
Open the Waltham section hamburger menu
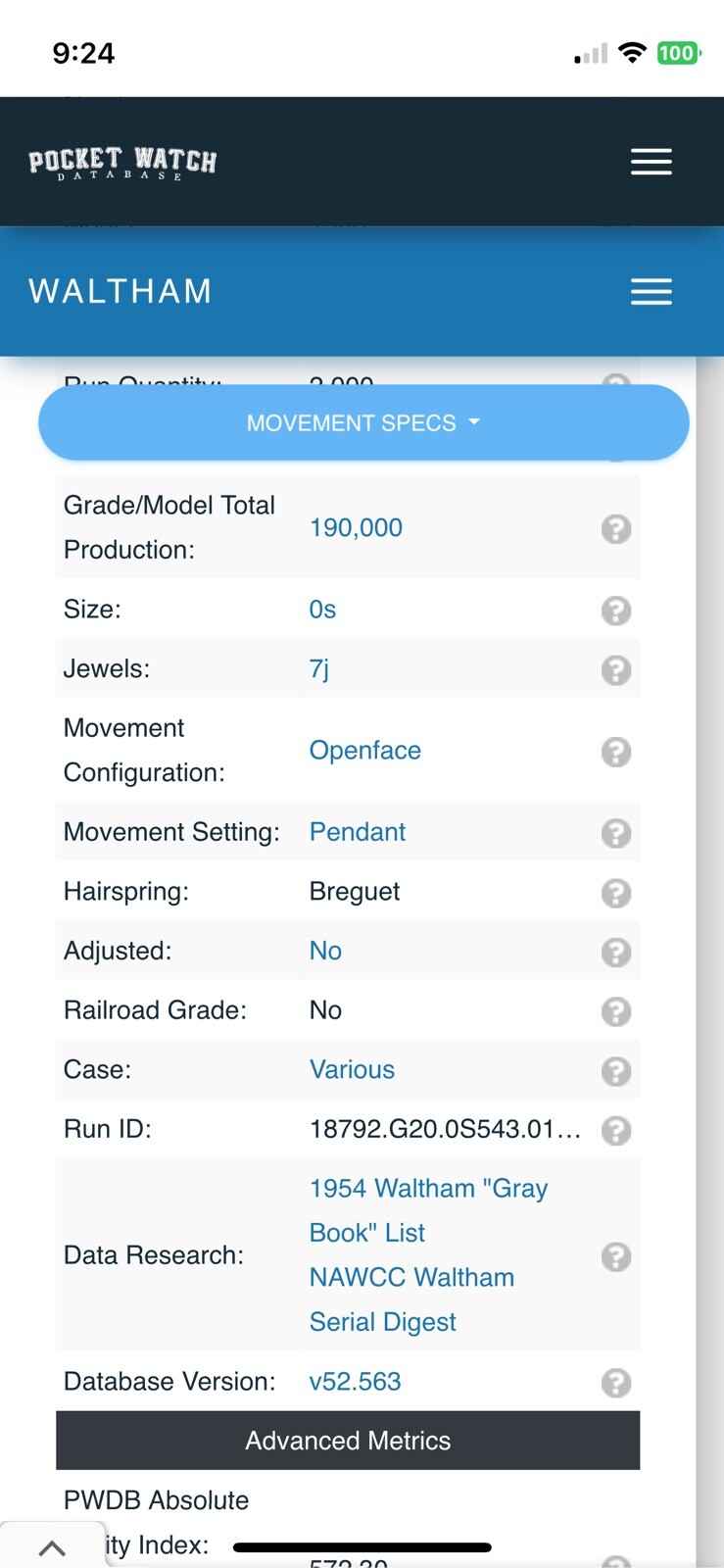pyautogui.click(x=651, y=291)
